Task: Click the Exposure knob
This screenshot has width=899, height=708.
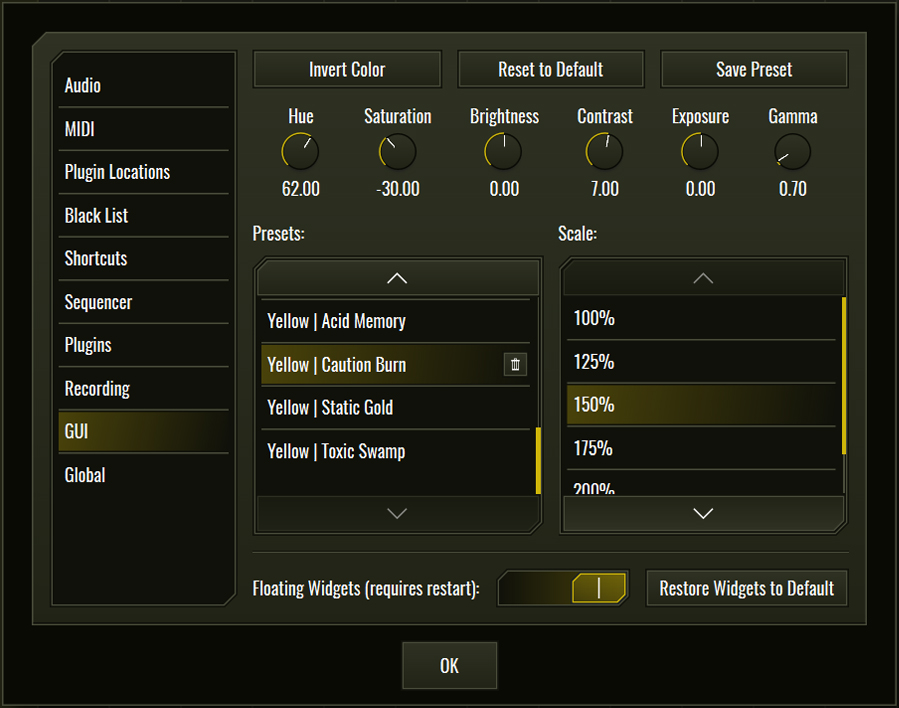Action: coord(699,151)
